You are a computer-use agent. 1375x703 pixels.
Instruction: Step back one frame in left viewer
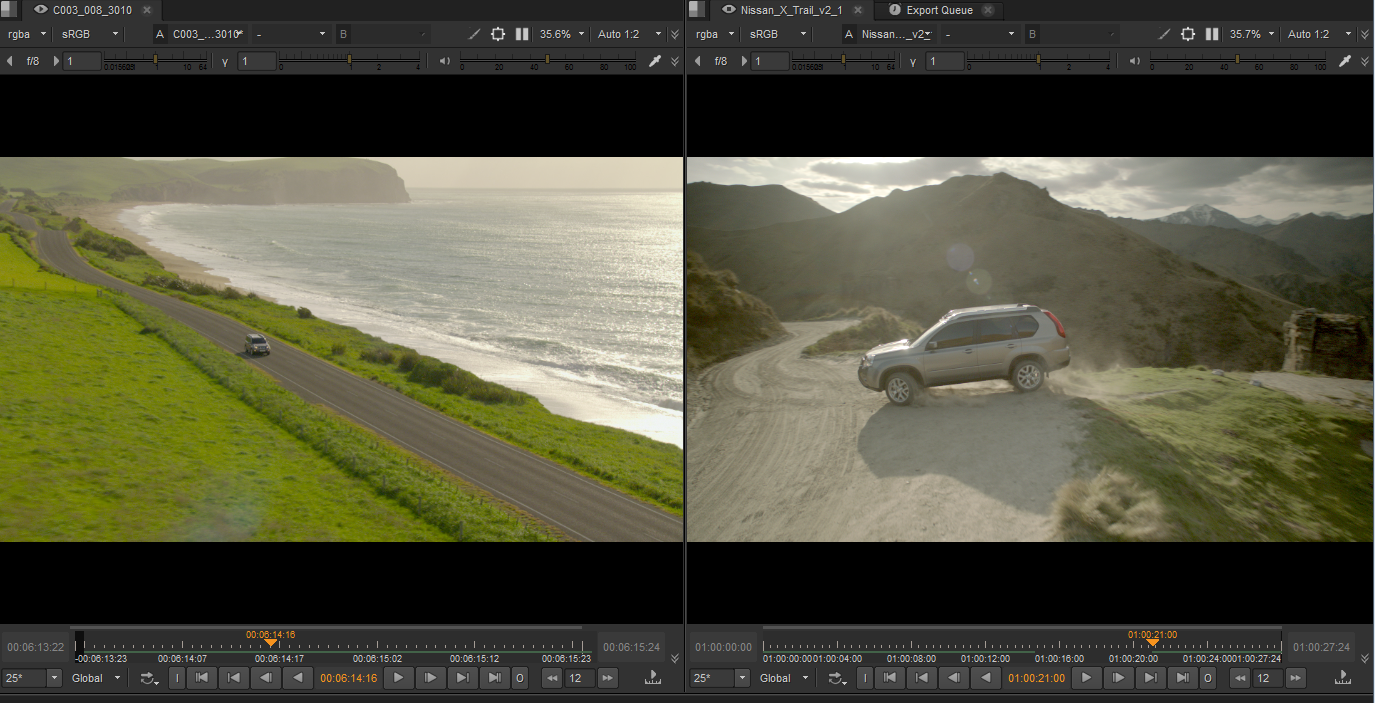265,678
